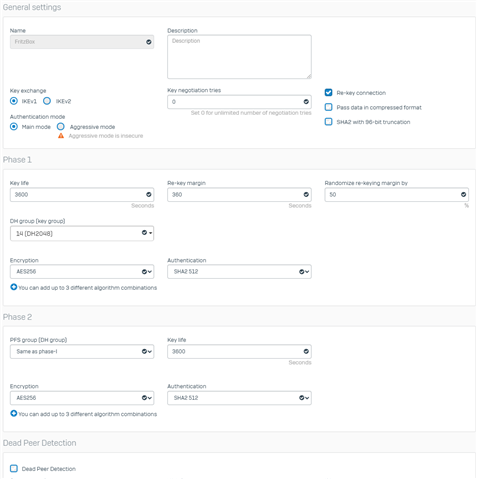Click the plus icon under Phase 1 encryption
Image resolution: width=477 pixels, height=479 pixels.
point(14,287)
